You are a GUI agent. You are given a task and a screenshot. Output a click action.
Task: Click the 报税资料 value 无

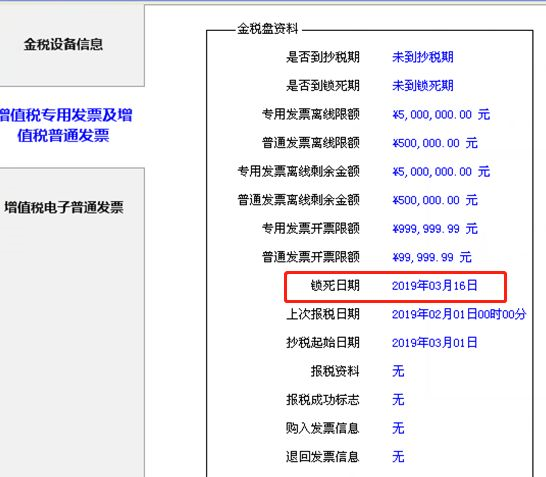click(x=398, y=371)
